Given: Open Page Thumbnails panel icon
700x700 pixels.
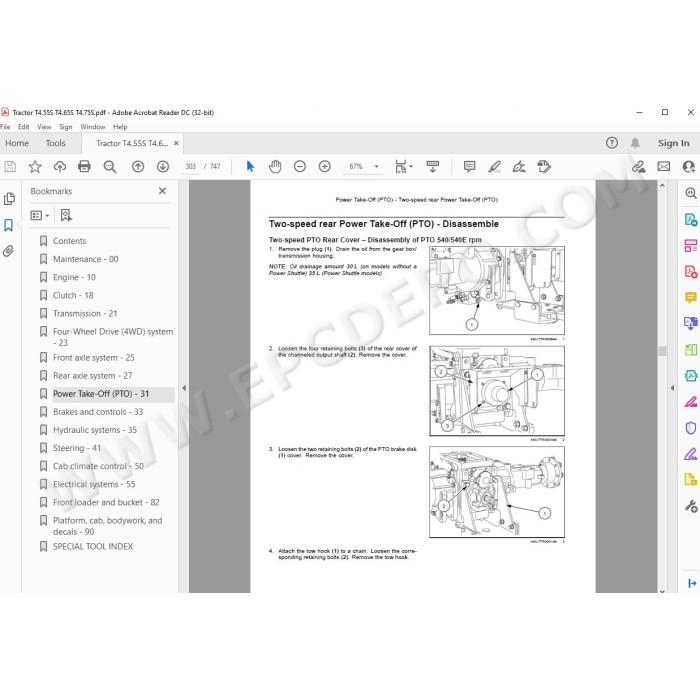Looking at the screenshot, I should [8, 199].
